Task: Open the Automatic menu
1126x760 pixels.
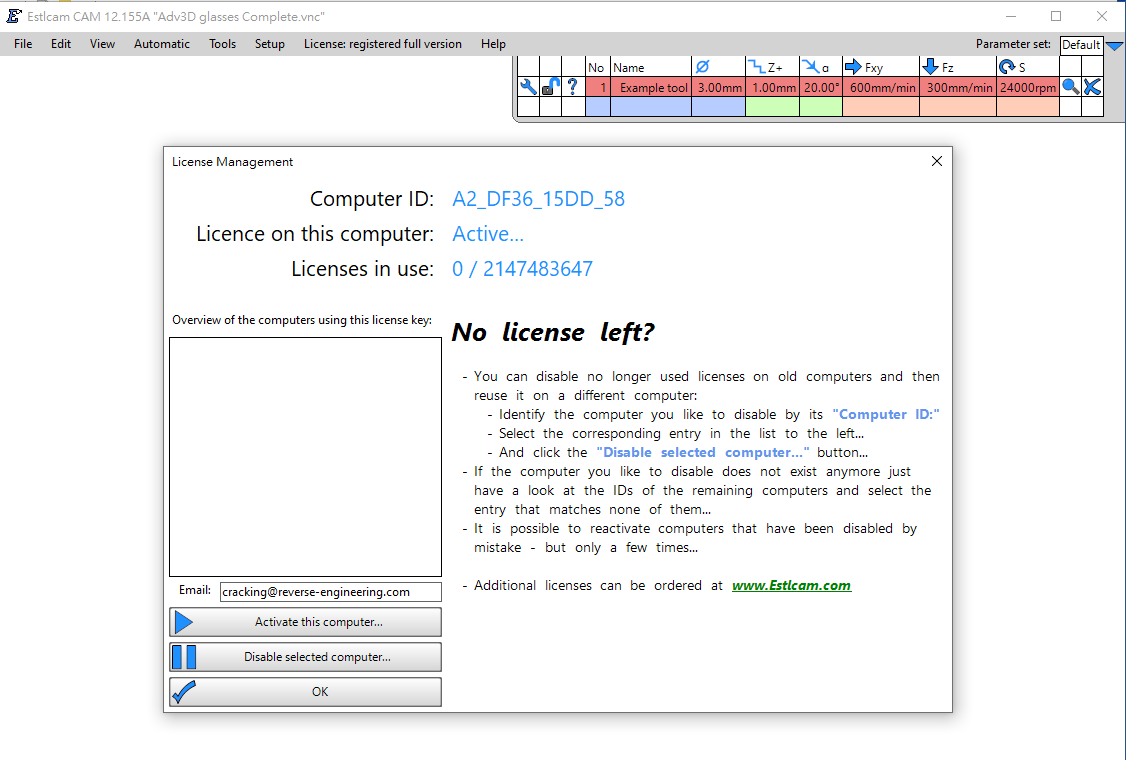Action: [162, 44]
